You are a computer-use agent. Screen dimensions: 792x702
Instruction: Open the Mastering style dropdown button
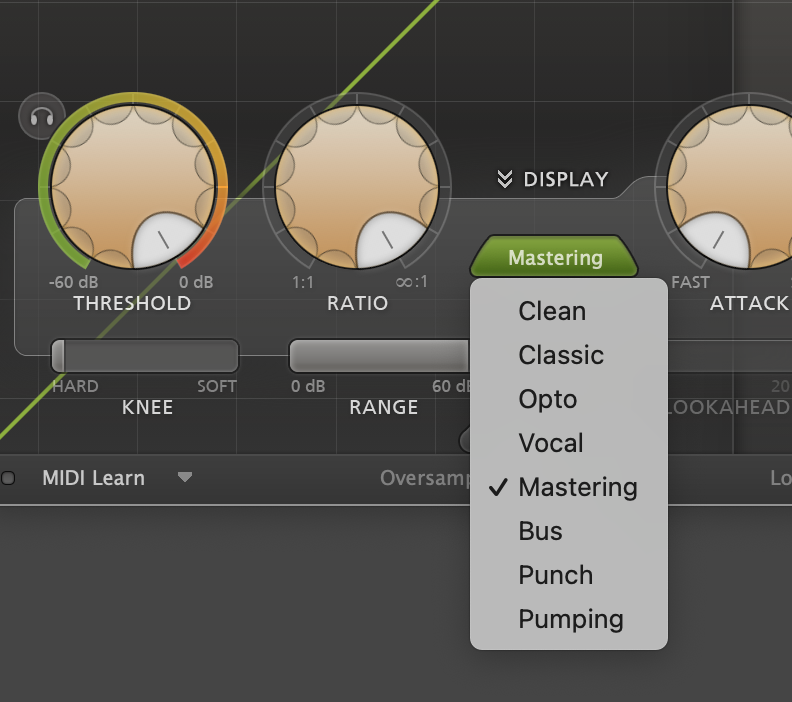coord(554,257)
